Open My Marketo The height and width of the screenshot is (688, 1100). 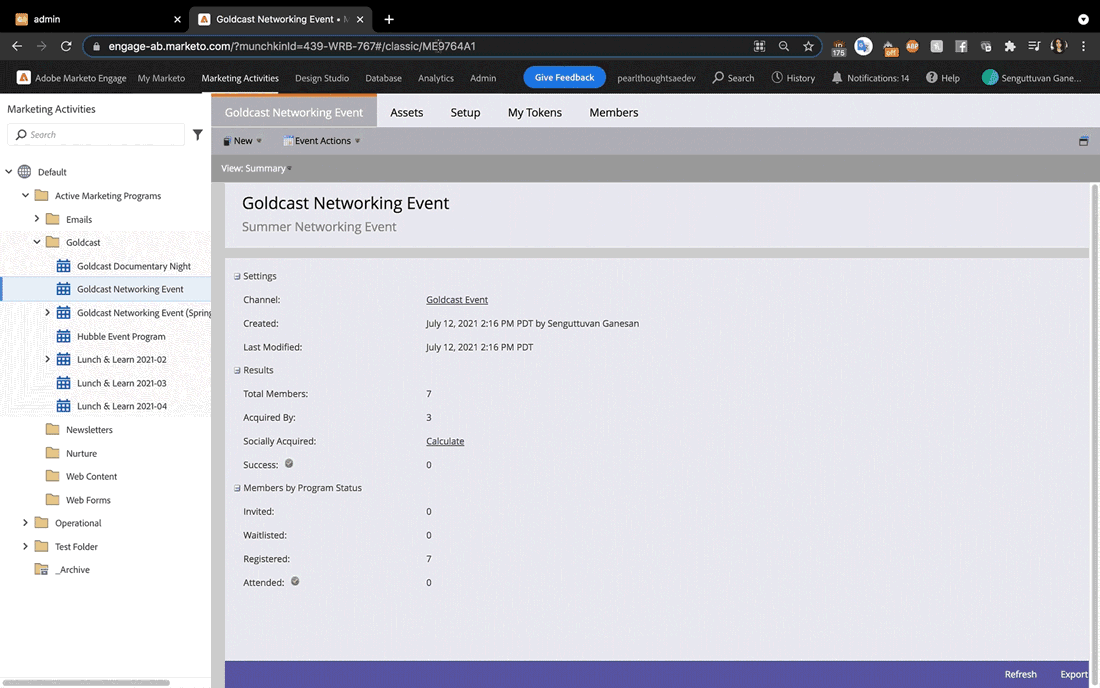(161, 78)
